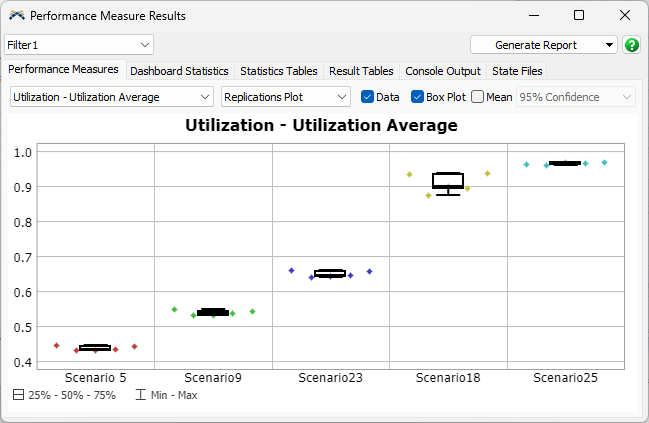The image size is (649, 423).
Task: Click the Generate Report button
Action: point(544,45)
